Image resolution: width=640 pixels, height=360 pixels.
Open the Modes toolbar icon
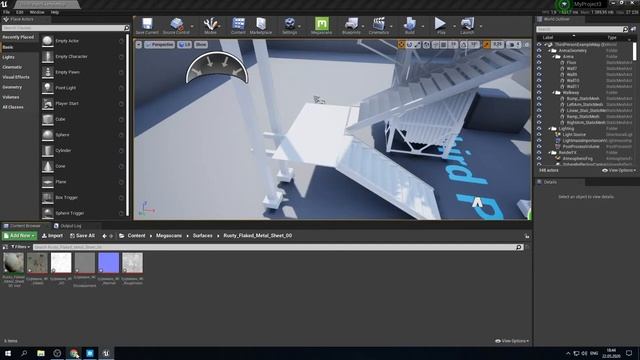click(x=211, y=25)
